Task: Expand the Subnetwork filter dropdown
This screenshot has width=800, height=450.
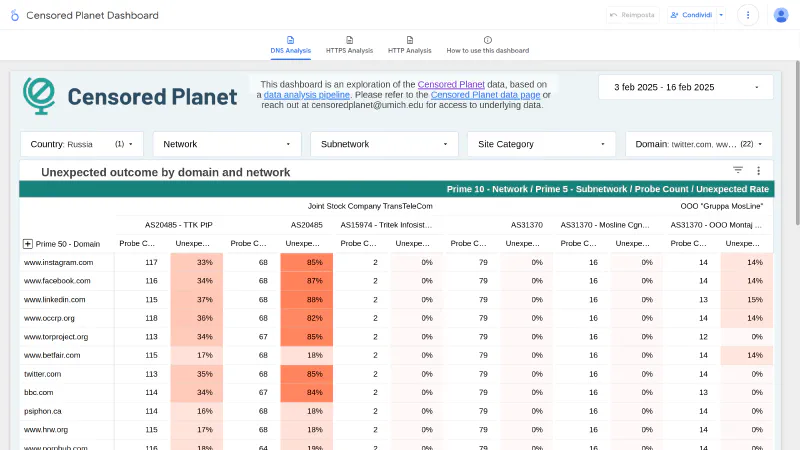Action: 383,144
